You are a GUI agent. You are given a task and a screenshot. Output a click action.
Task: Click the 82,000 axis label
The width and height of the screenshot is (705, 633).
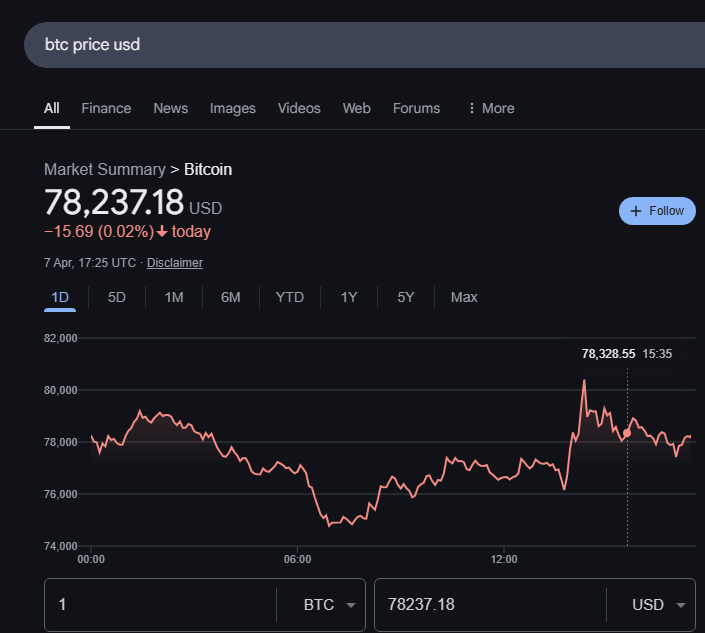pyautogui.click(x=60, y=338)
